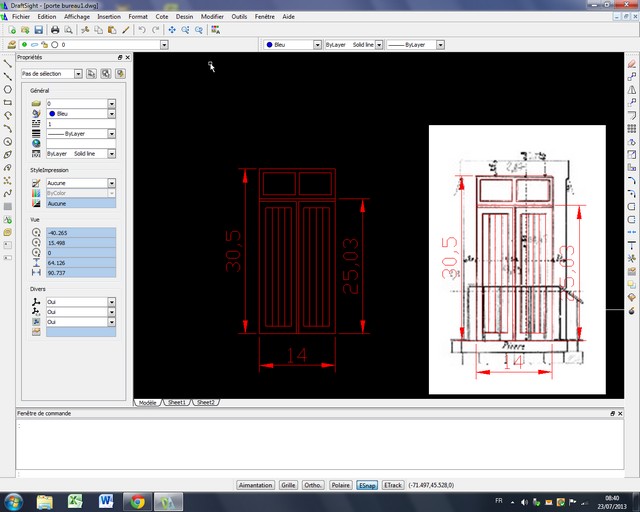Image resolution: width=640 pixels, height=512 pixels.
Task: Open the Dessin menu
Action: 184,17
